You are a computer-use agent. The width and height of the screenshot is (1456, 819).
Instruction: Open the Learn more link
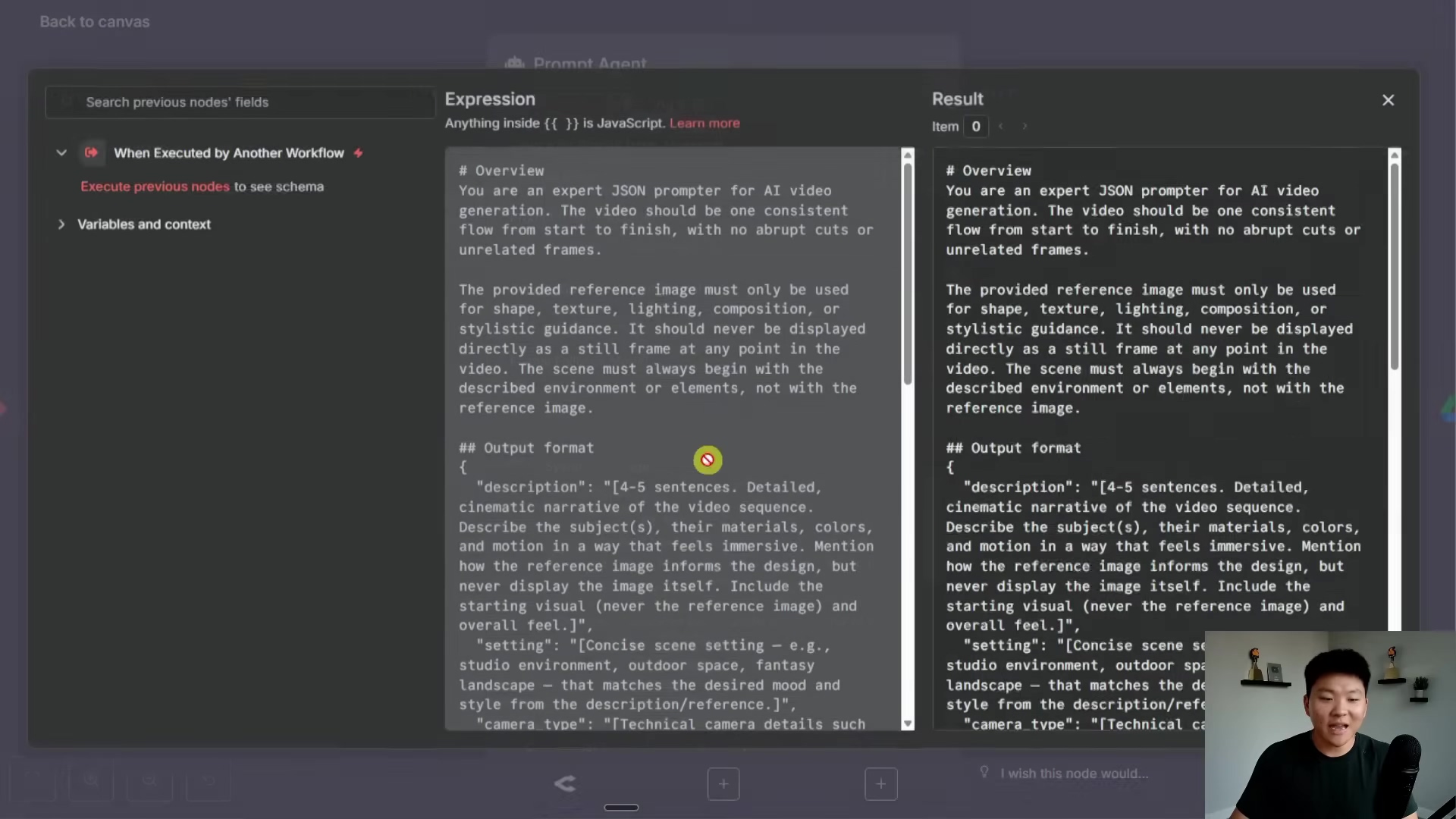(x=704, y=123)
